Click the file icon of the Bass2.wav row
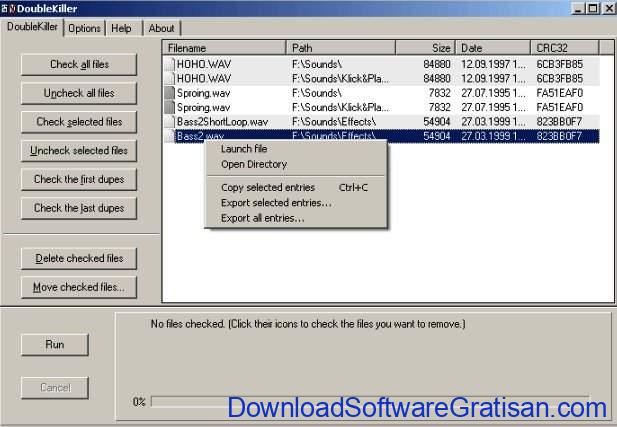 170,136
